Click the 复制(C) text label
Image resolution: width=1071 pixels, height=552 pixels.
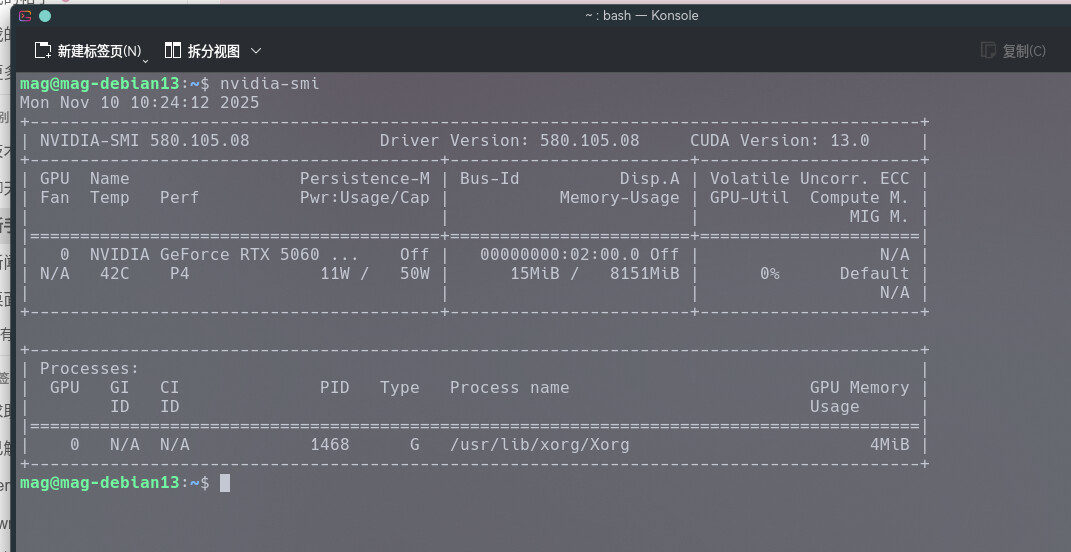pyautogui.click(x=1023, y=51)
